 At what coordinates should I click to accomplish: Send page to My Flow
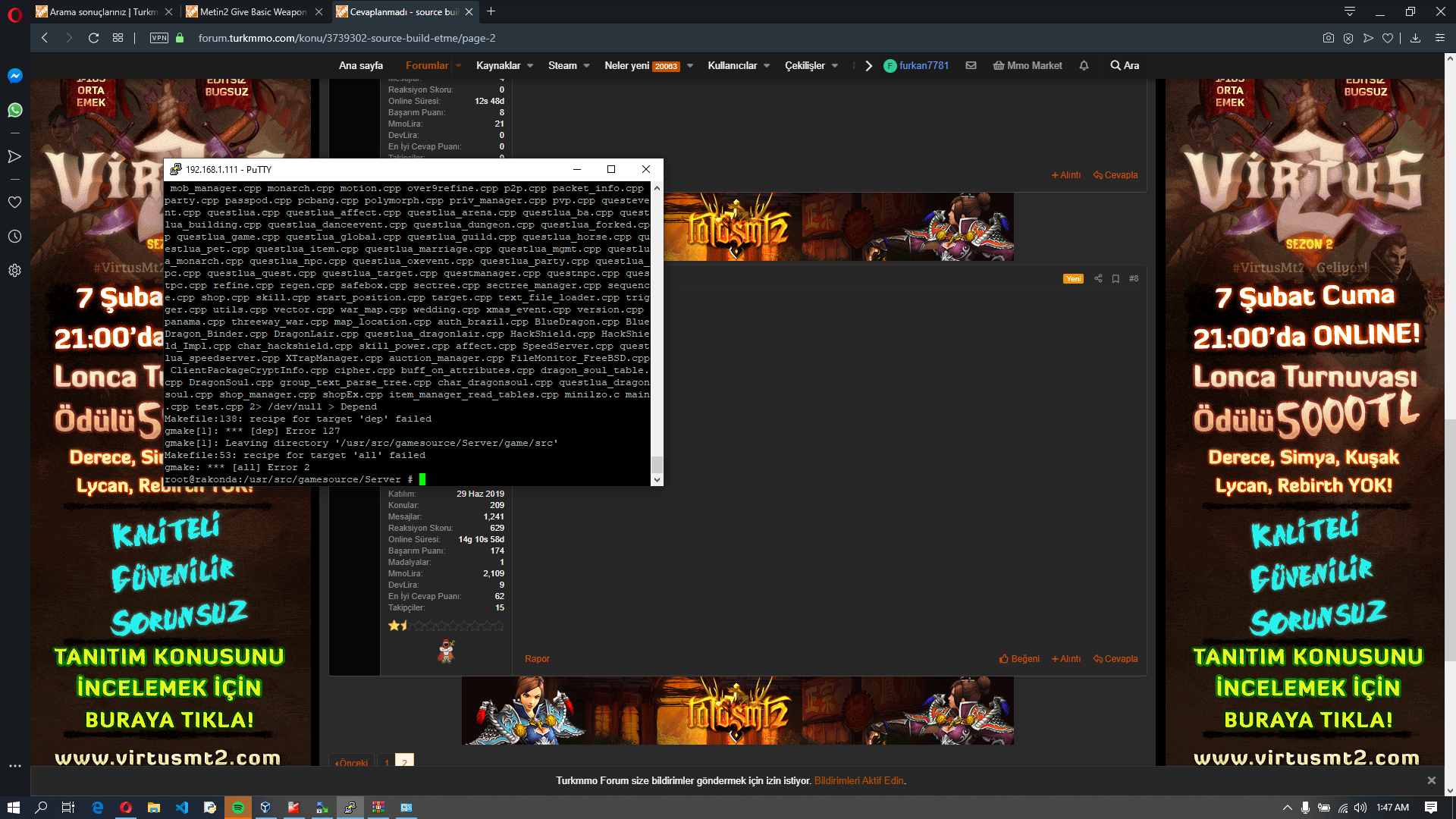click(1368, 38)
